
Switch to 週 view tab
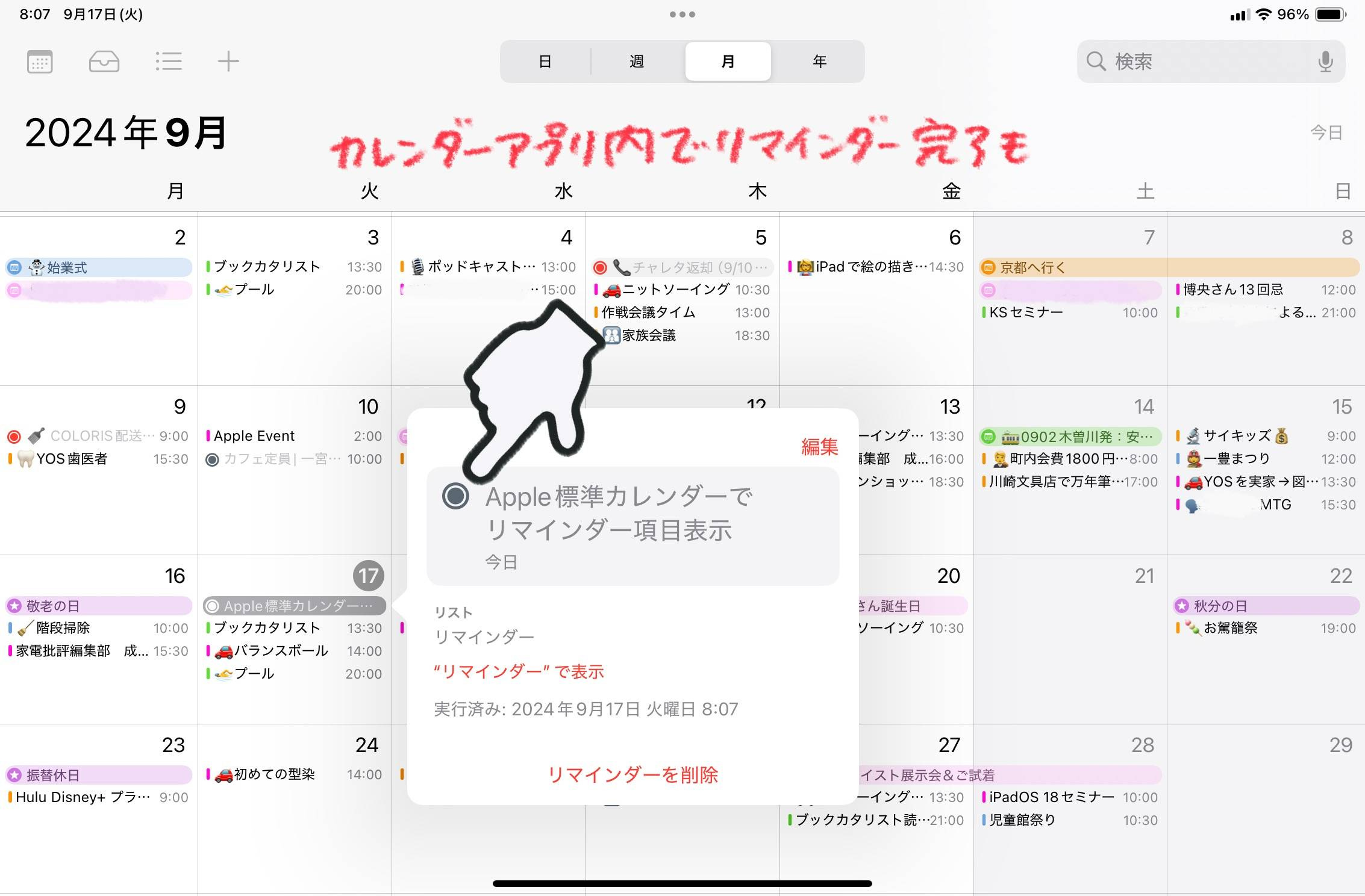[x=636, y=61]
